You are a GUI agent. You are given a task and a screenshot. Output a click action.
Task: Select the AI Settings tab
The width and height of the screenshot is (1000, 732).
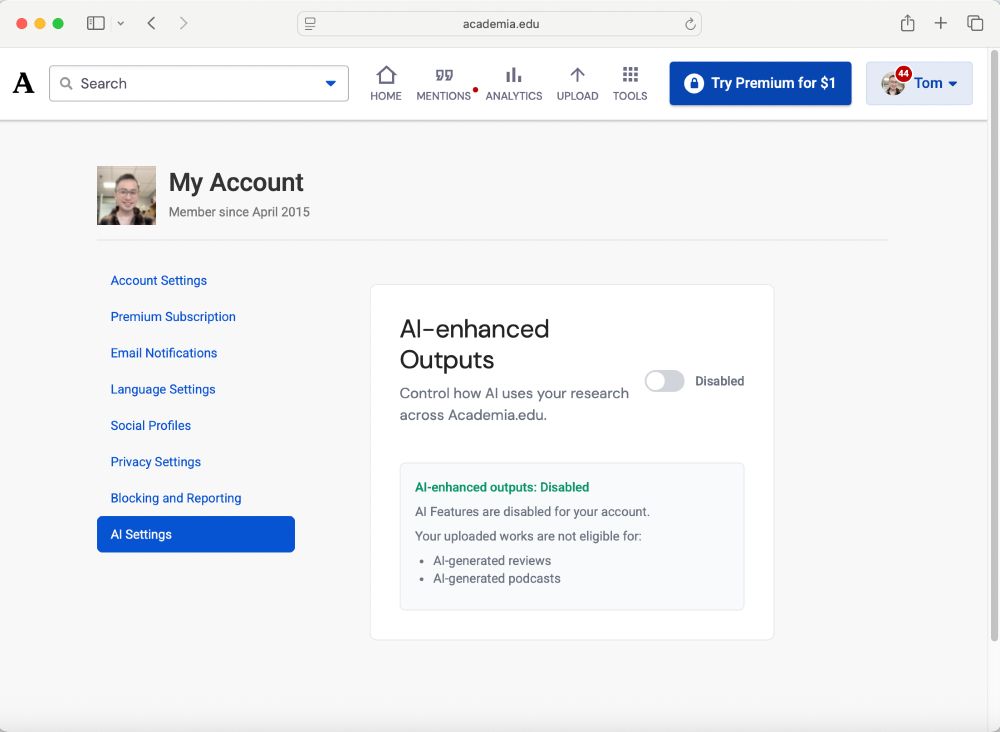coord(196,534)
